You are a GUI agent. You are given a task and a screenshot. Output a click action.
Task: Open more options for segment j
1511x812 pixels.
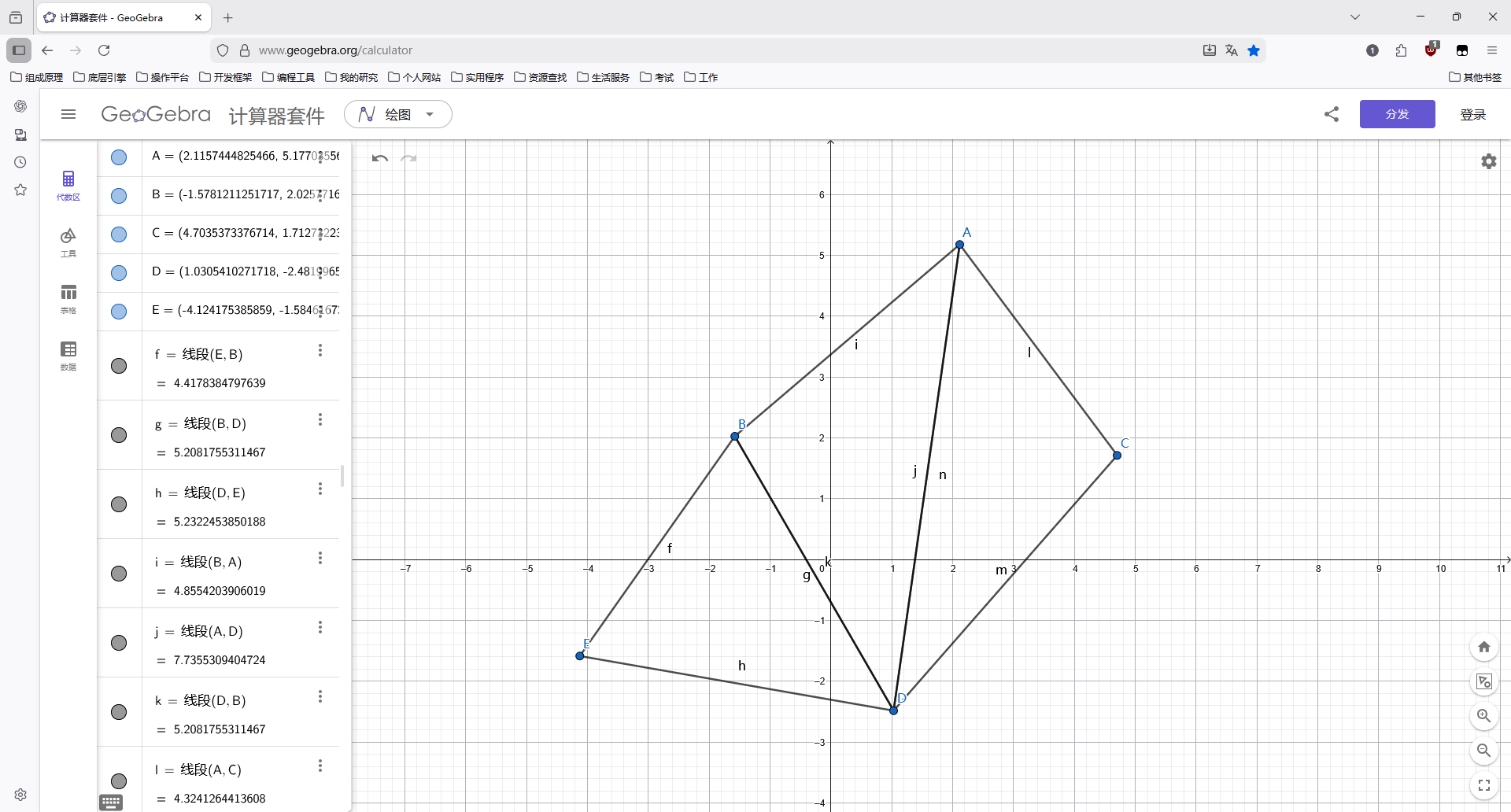click(x=320, y=628)
